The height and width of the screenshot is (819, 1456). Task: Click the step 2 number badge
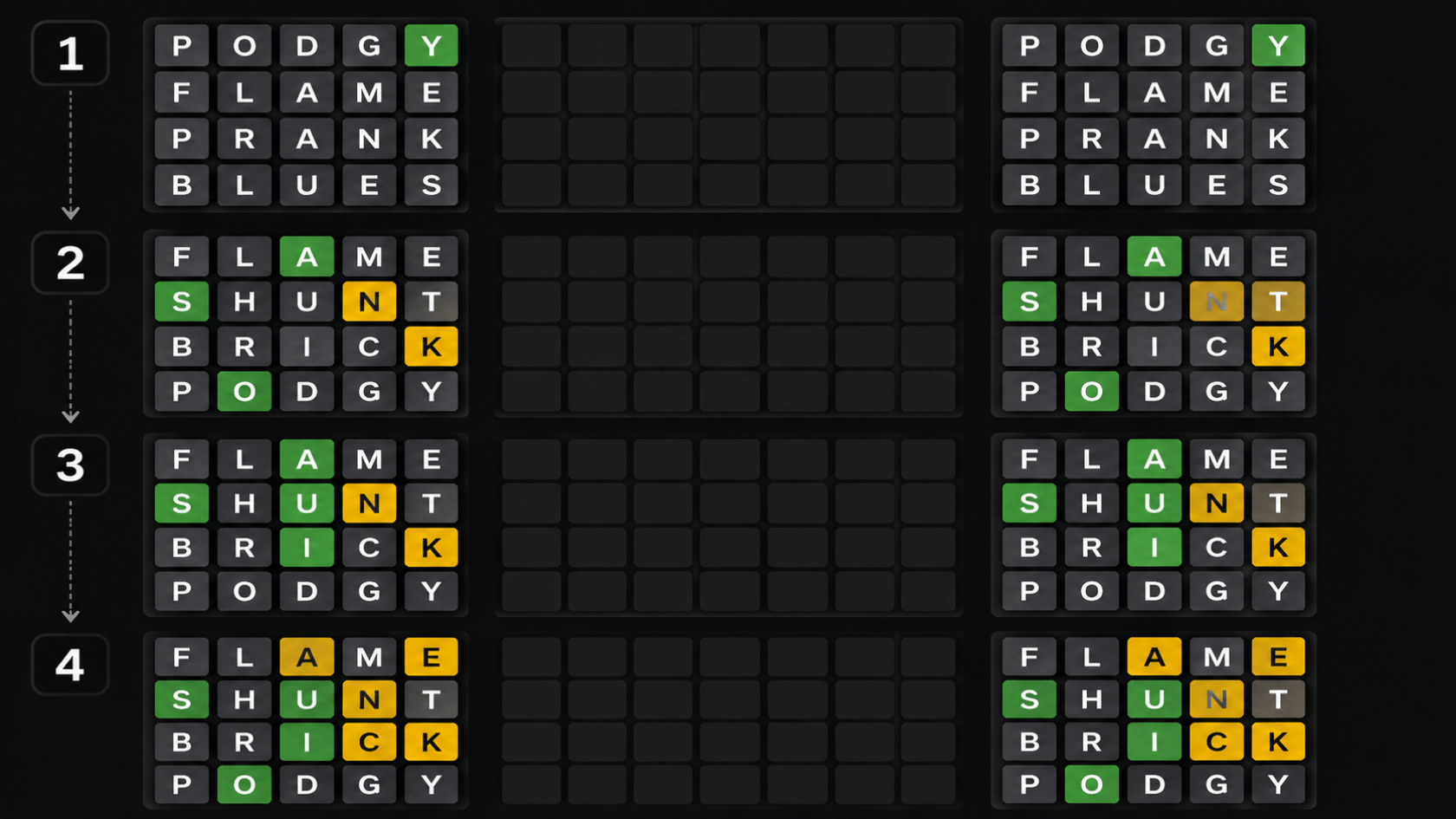(70, 263)
